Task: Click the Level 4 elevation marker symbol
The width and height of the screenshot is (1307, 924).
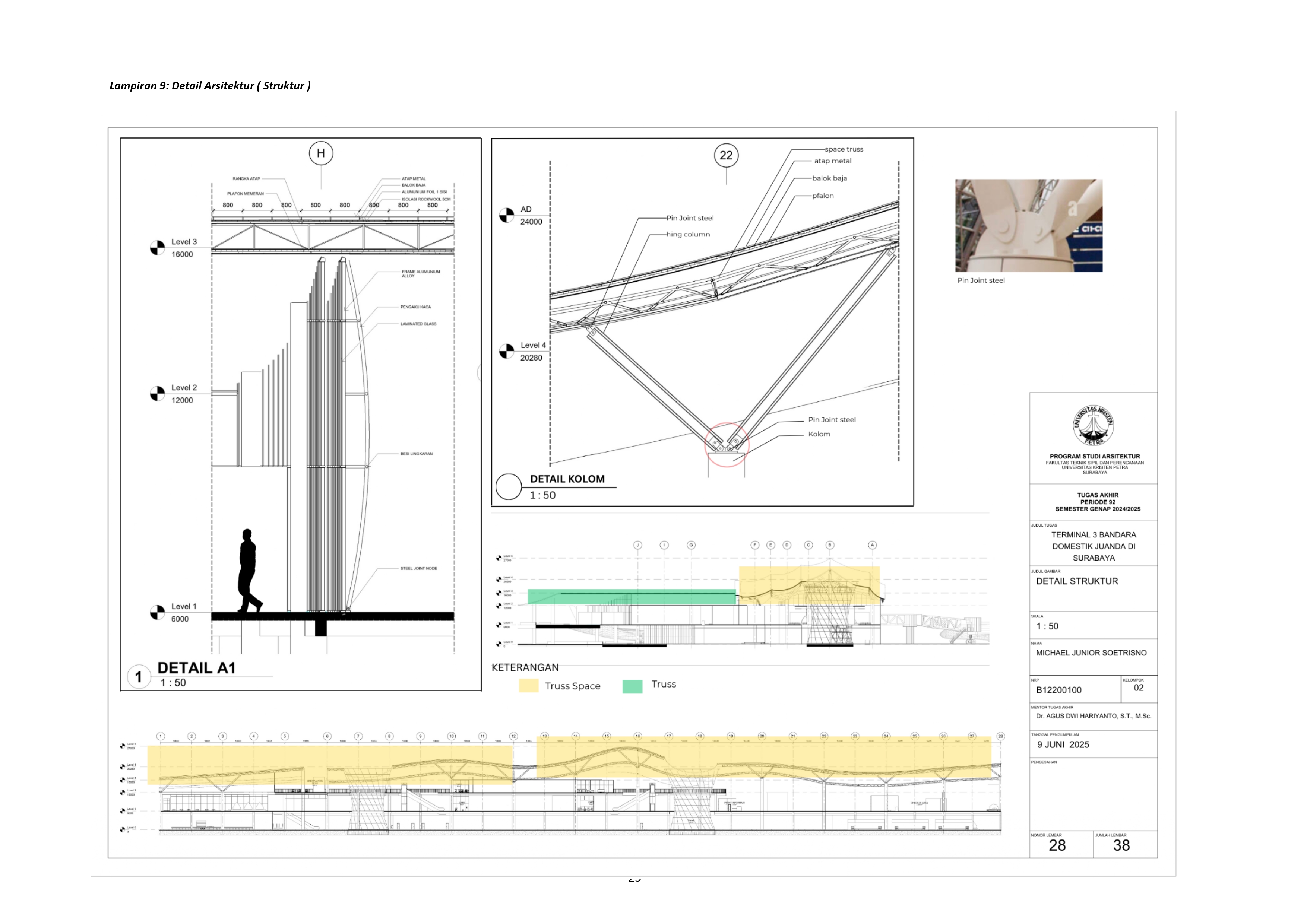Action: click(x=506, y=352)
